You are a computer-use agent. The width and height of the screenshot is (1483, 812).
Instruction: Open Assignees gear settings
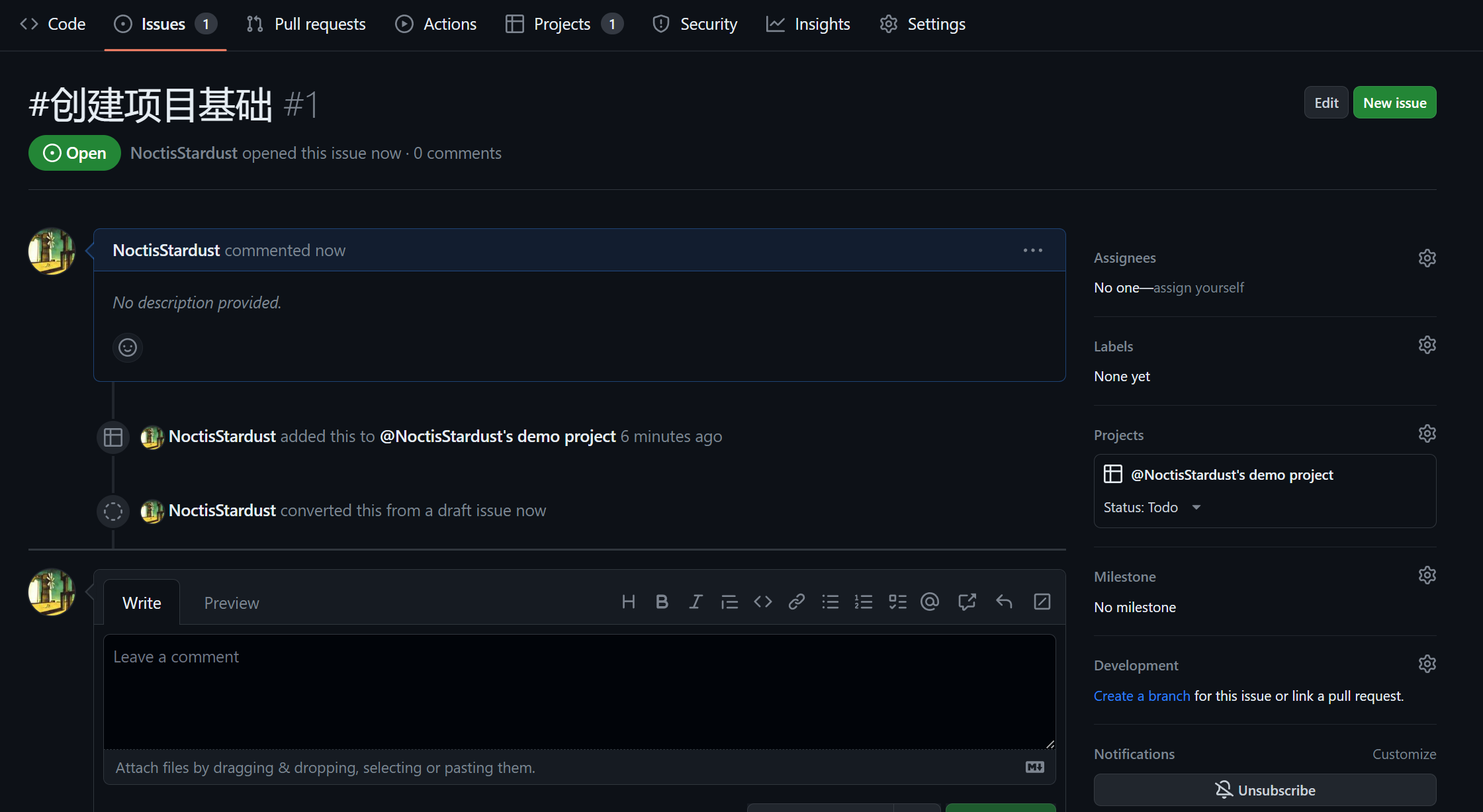1427,258
